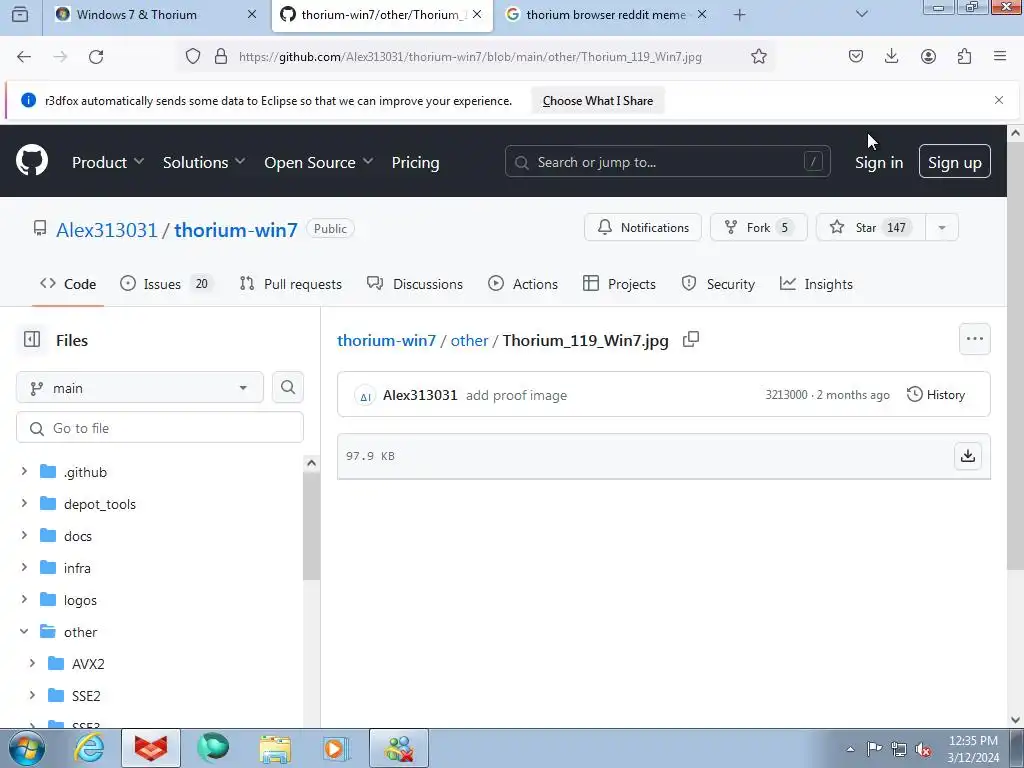Click Choose What I Share button

point(598,101)
